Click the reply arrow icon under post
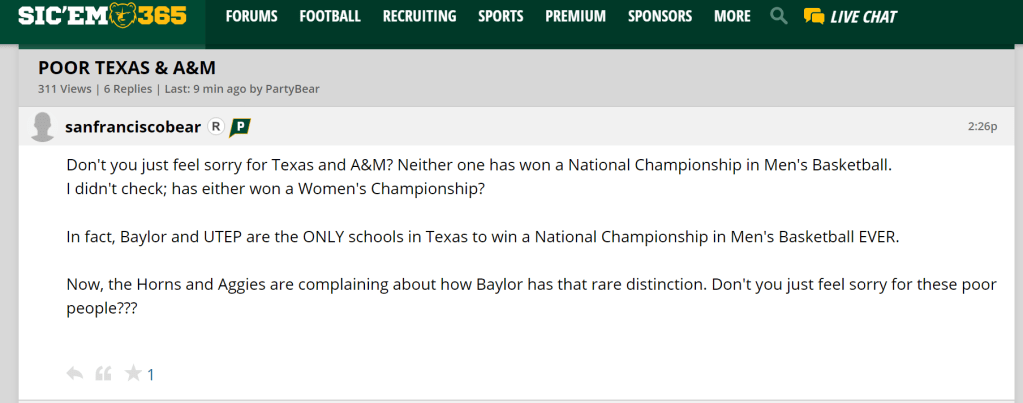Viewport: 1023px width, 403px height. [74, 373]
